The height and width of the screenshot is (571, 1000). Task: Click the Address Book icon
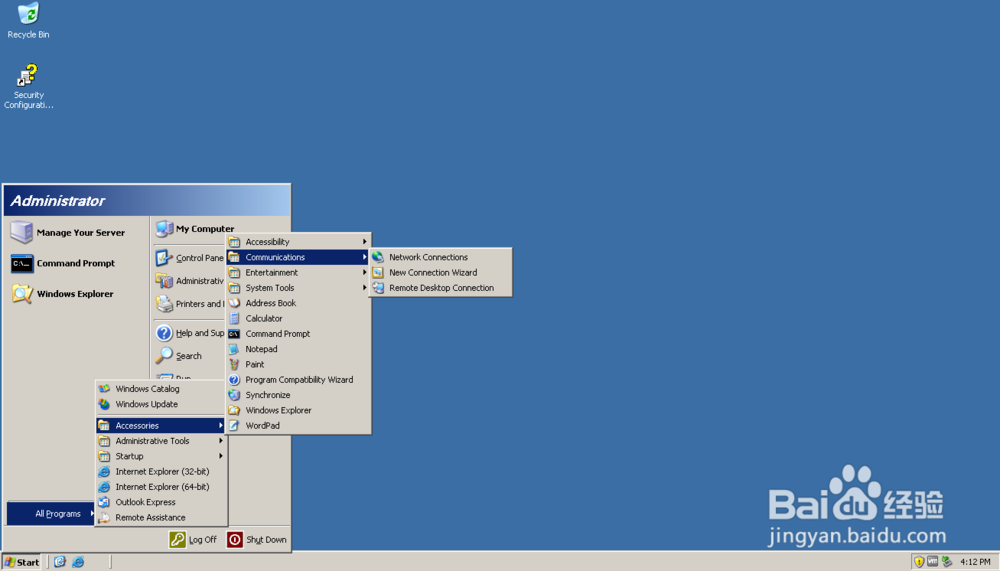point(234,303)
